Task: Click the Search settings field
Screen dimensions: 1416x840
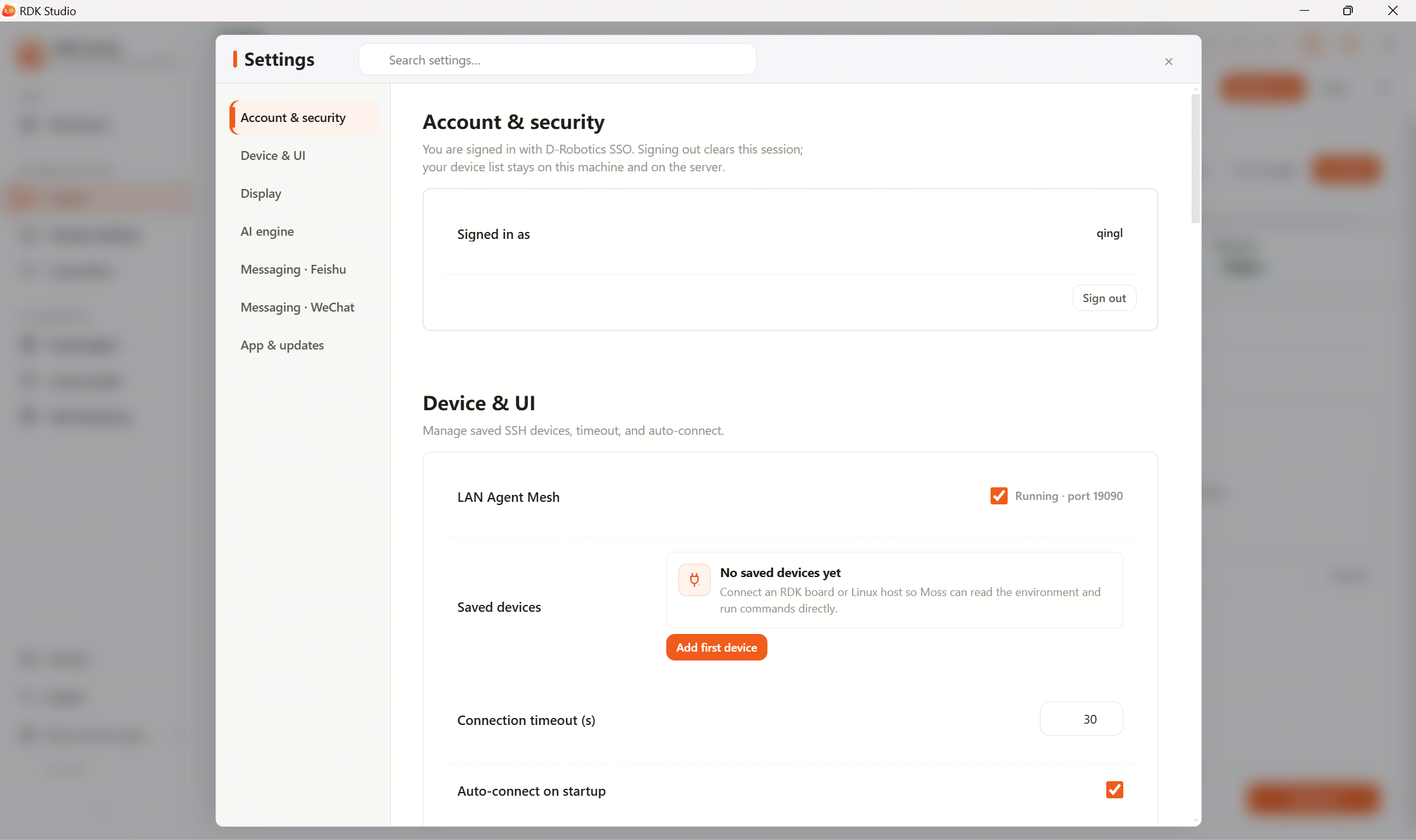Action: tap(557, 60)
